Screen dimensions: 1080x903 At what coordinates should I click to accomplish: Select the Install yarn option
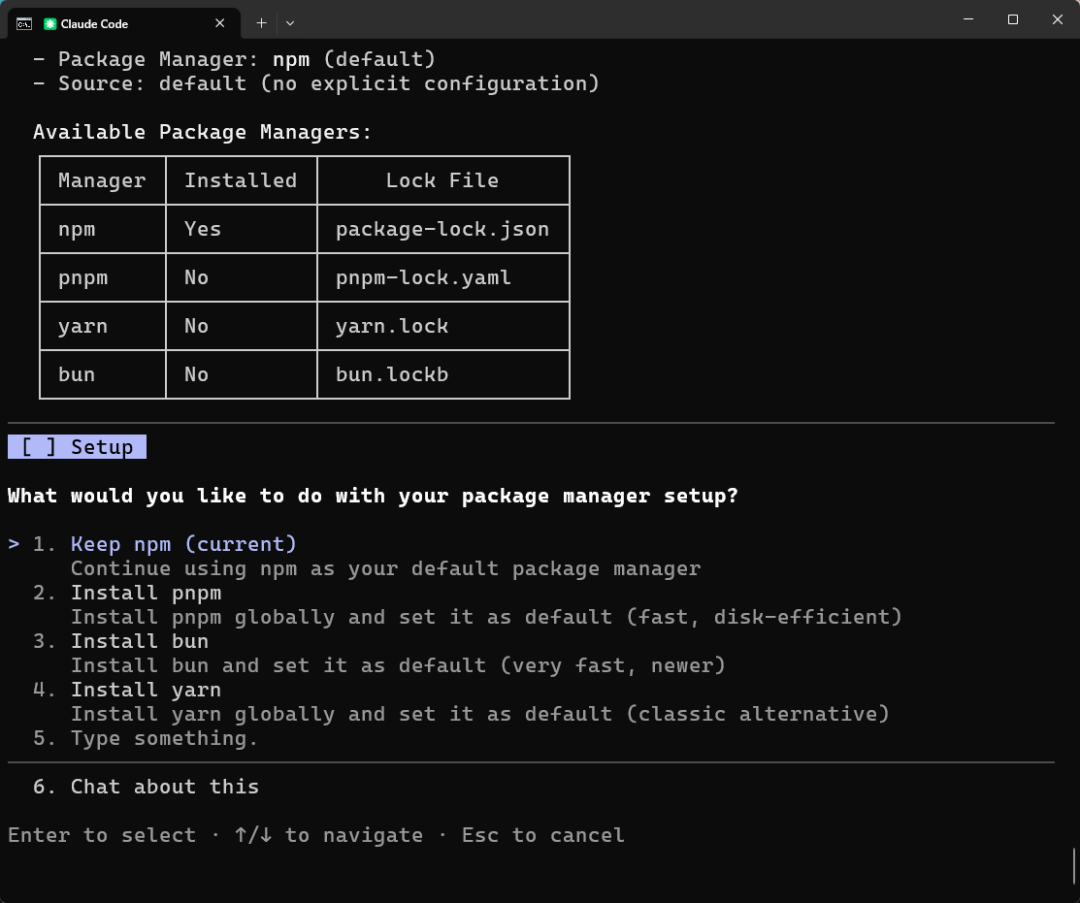point(146,690)
